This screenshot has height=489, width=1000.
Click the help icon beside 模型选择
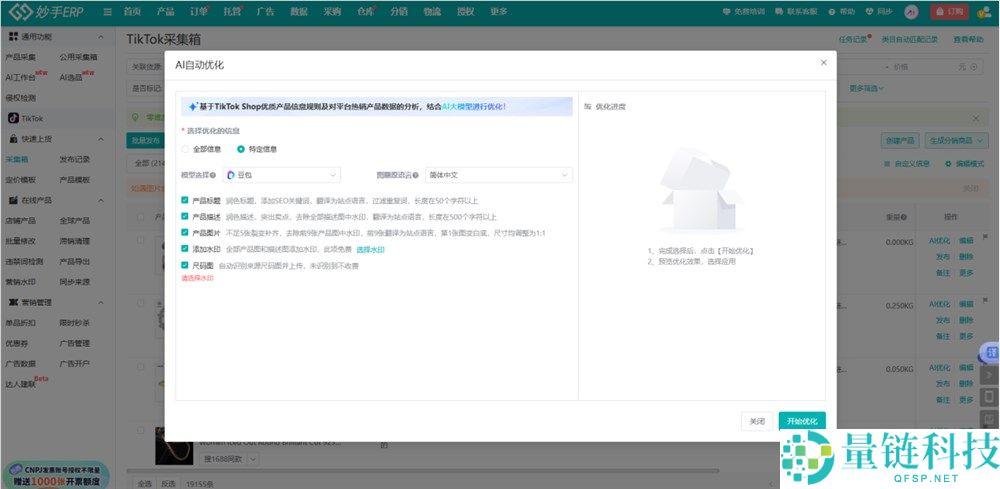pyautogui.click(x=212, y=175)
